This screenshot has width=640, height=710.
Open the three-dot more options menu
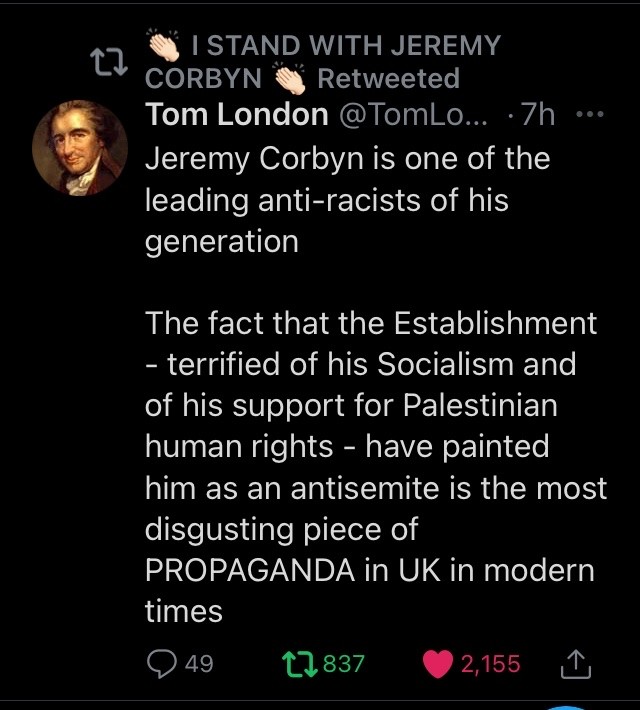tap(590, 114)
